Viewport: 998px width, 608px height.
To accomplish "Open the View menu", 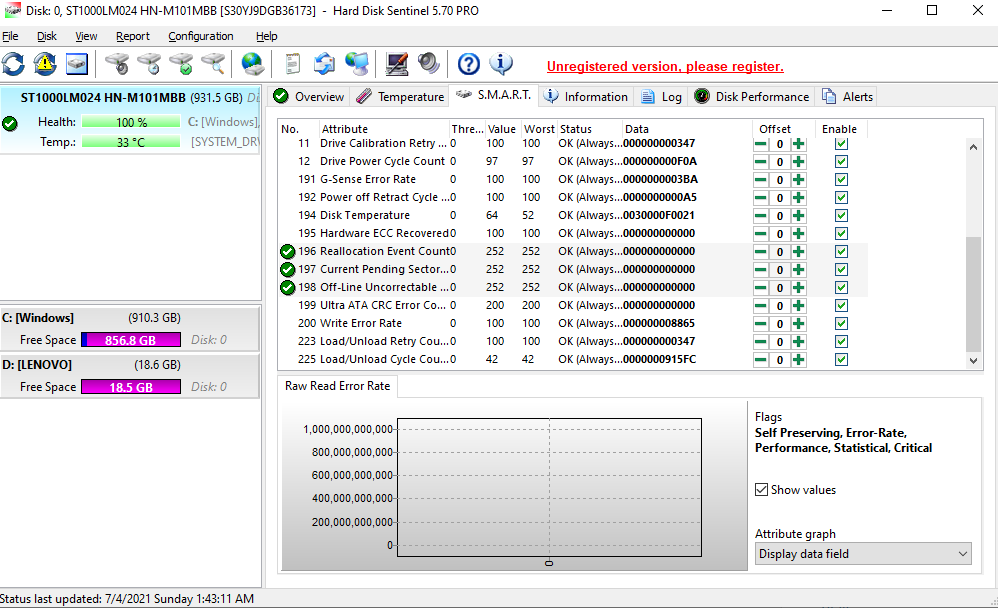I will (x=86, y=36).
